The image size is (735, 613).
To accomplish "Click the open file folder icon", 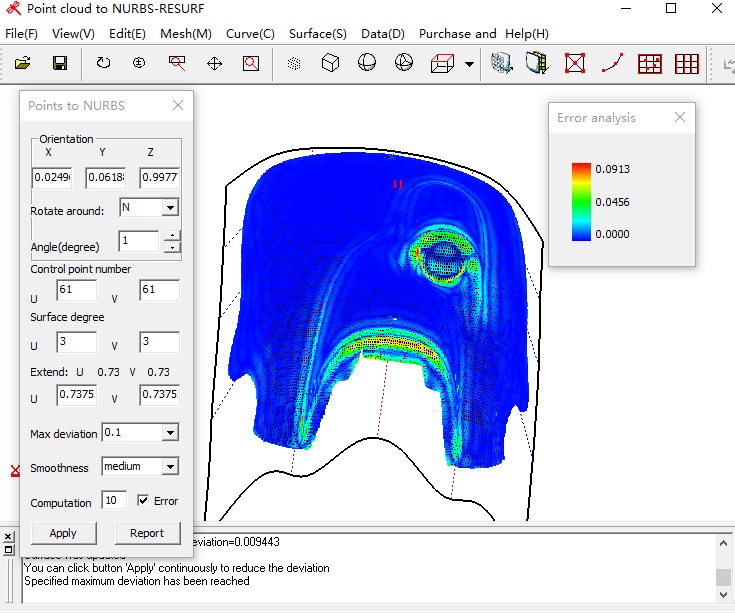I will 23,64.
